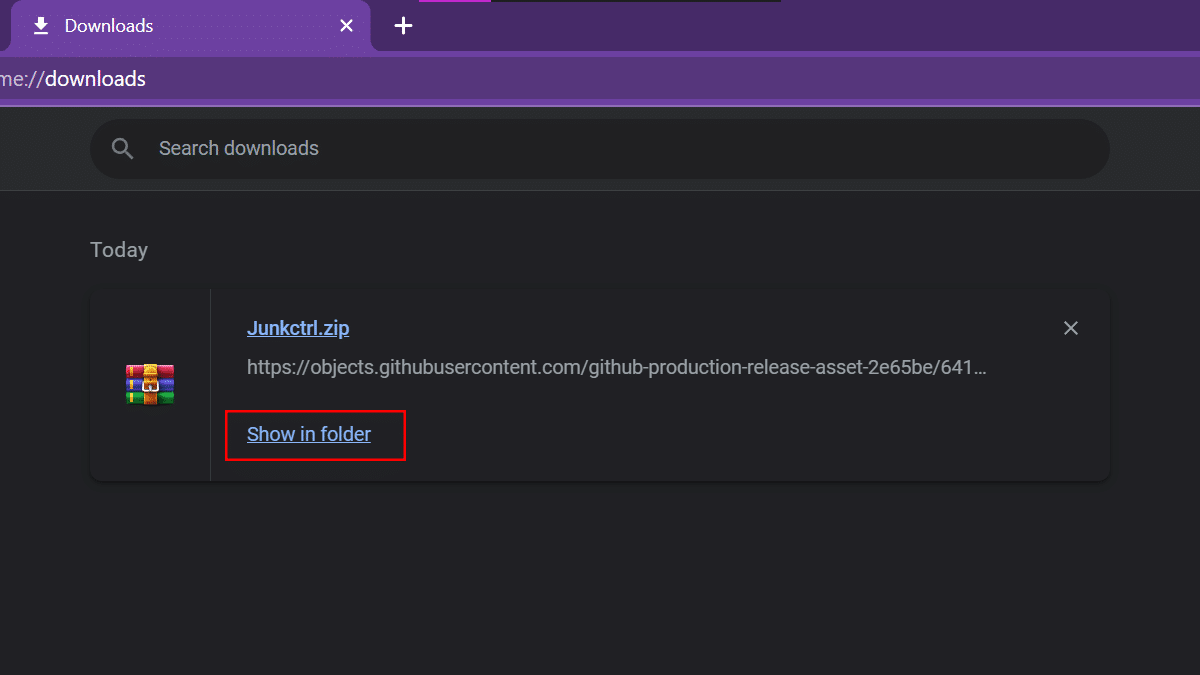Click empty header area right of search box
This screenshot has height=675, width=1200.
pyautogui.click(x=1155, y=149)
